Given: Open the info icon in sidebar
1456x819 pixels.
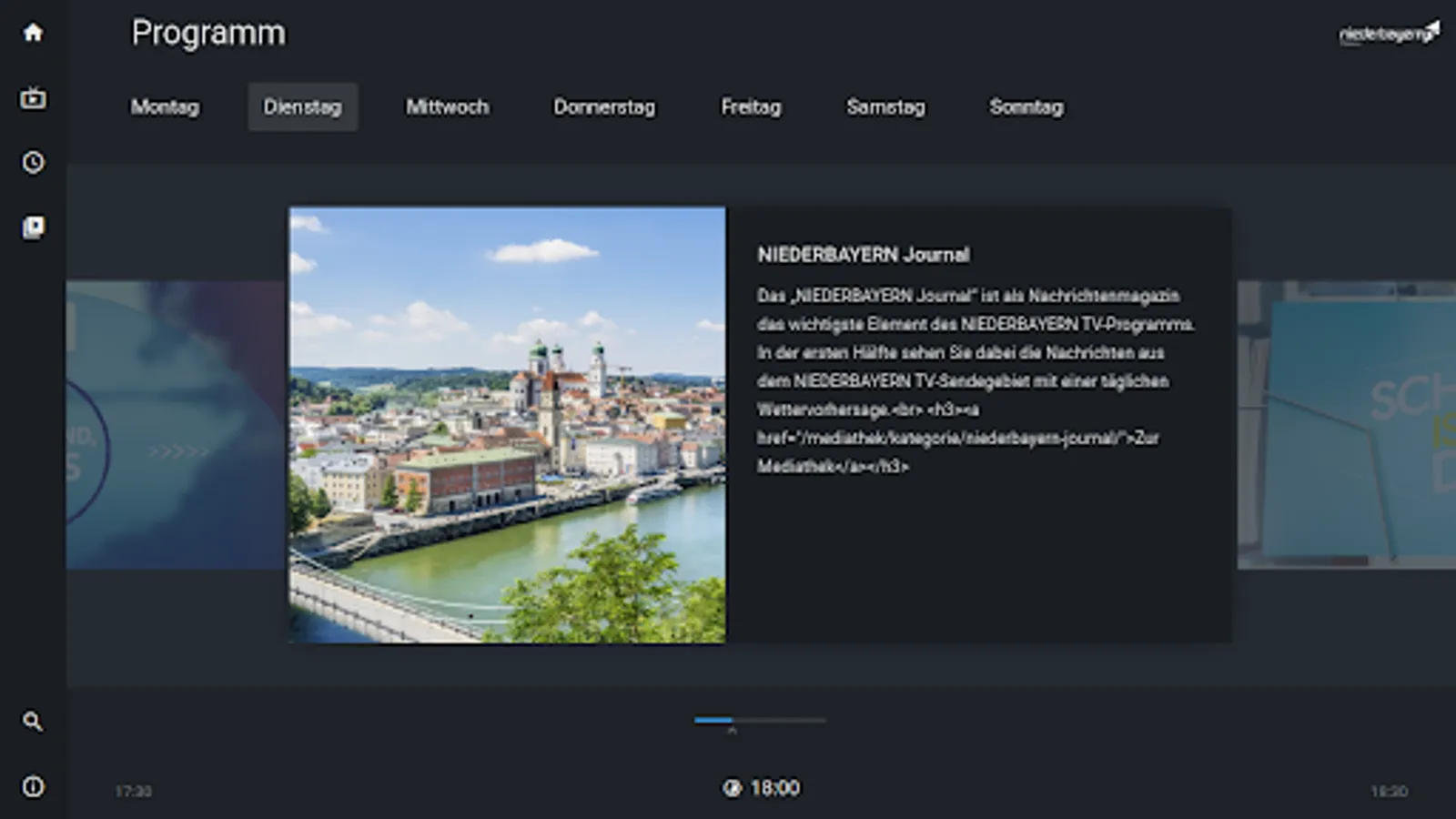Looking at the screenshot, I should coord(33,786).
